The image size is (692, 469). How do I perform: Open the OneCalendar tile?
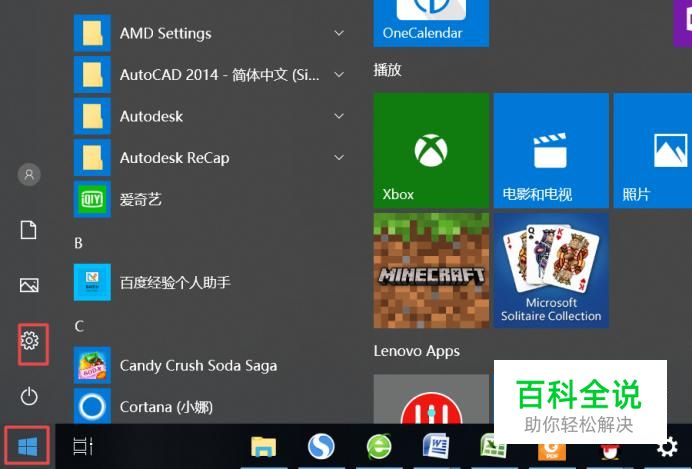tap(431, 23)
